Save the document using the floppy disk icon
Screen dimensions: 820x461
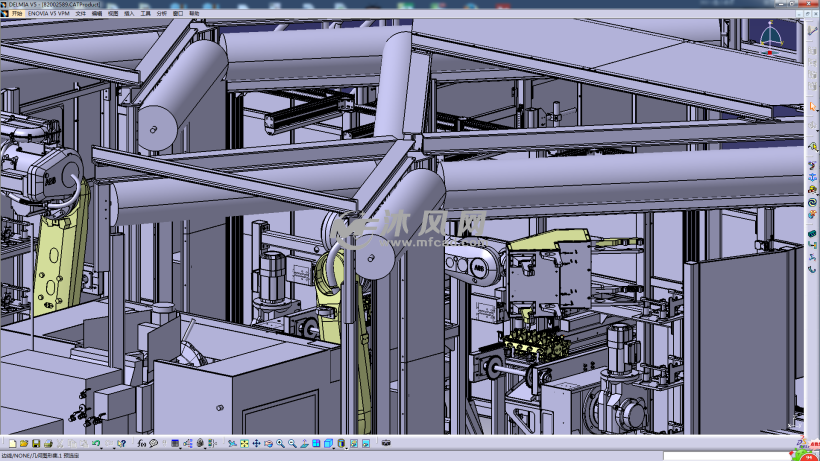point(36,443)
